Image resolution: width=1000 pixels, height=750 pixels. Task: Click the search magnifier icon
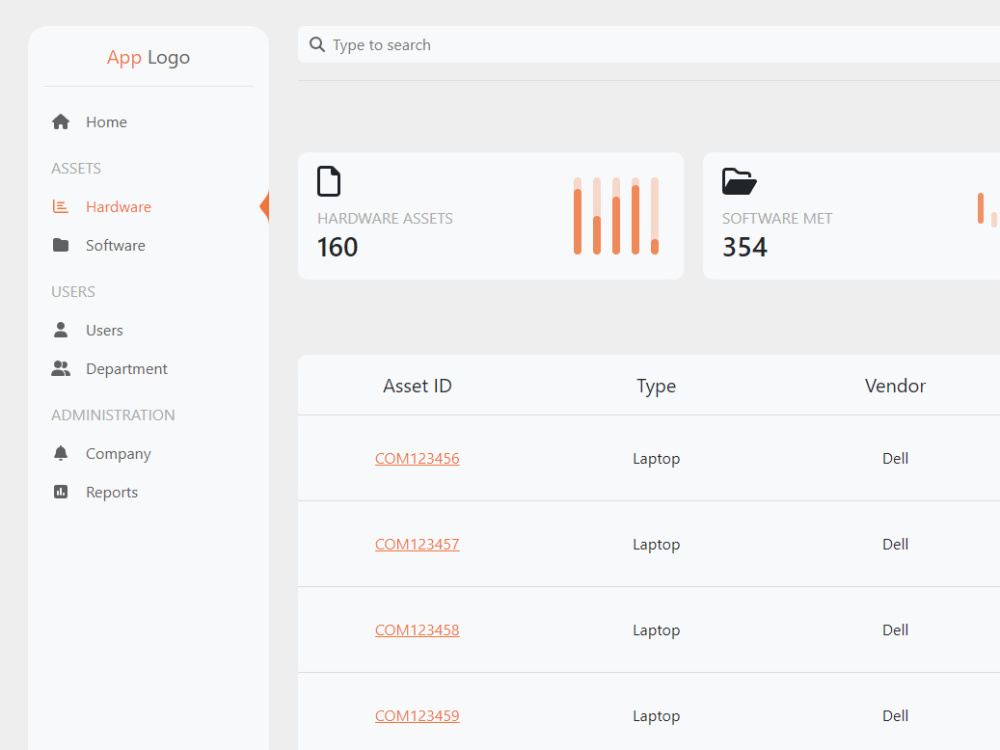point(317,45)
